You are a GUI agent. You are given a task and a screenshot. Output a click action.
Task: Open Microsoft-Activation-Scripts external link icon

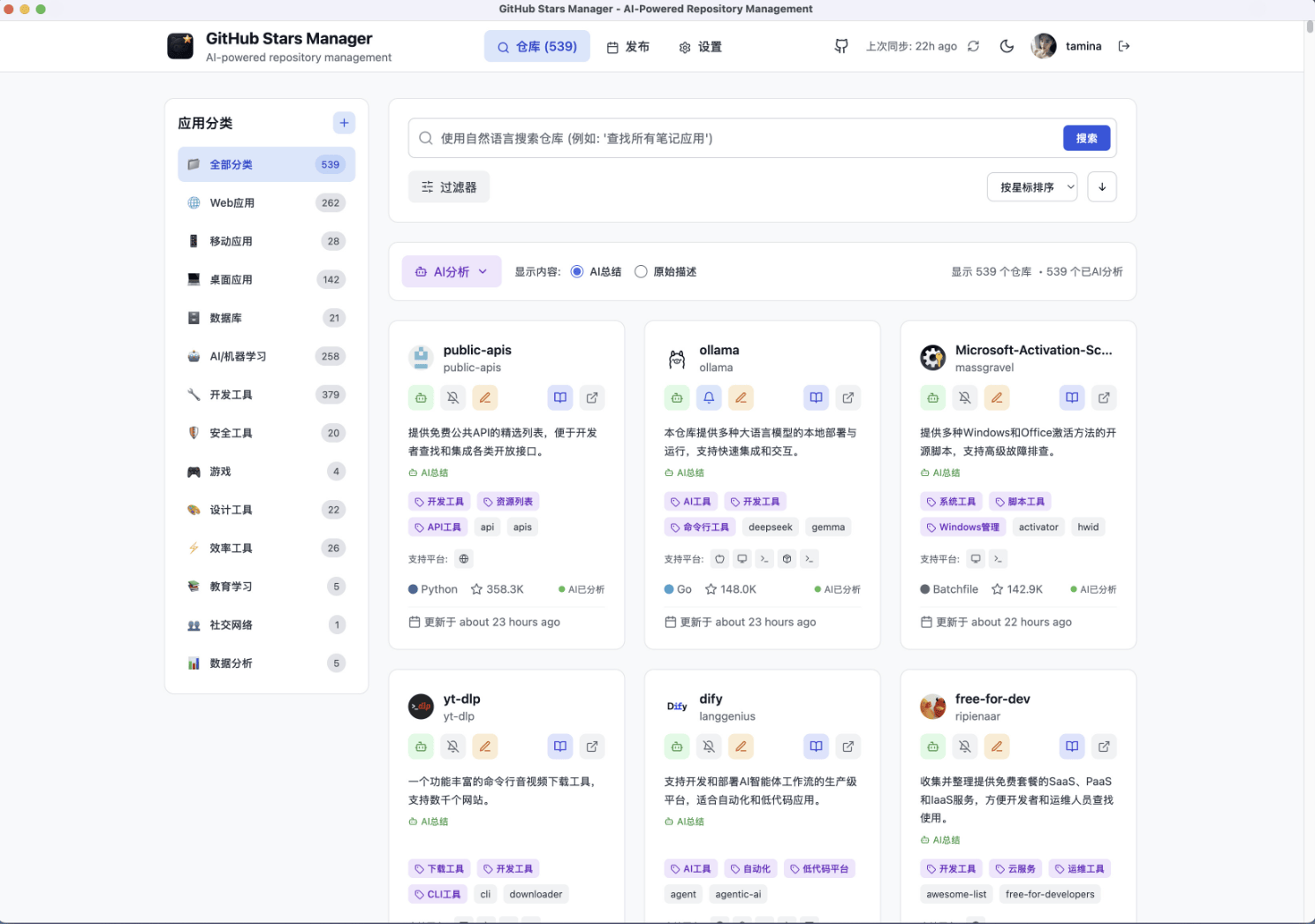(1104, 398)
